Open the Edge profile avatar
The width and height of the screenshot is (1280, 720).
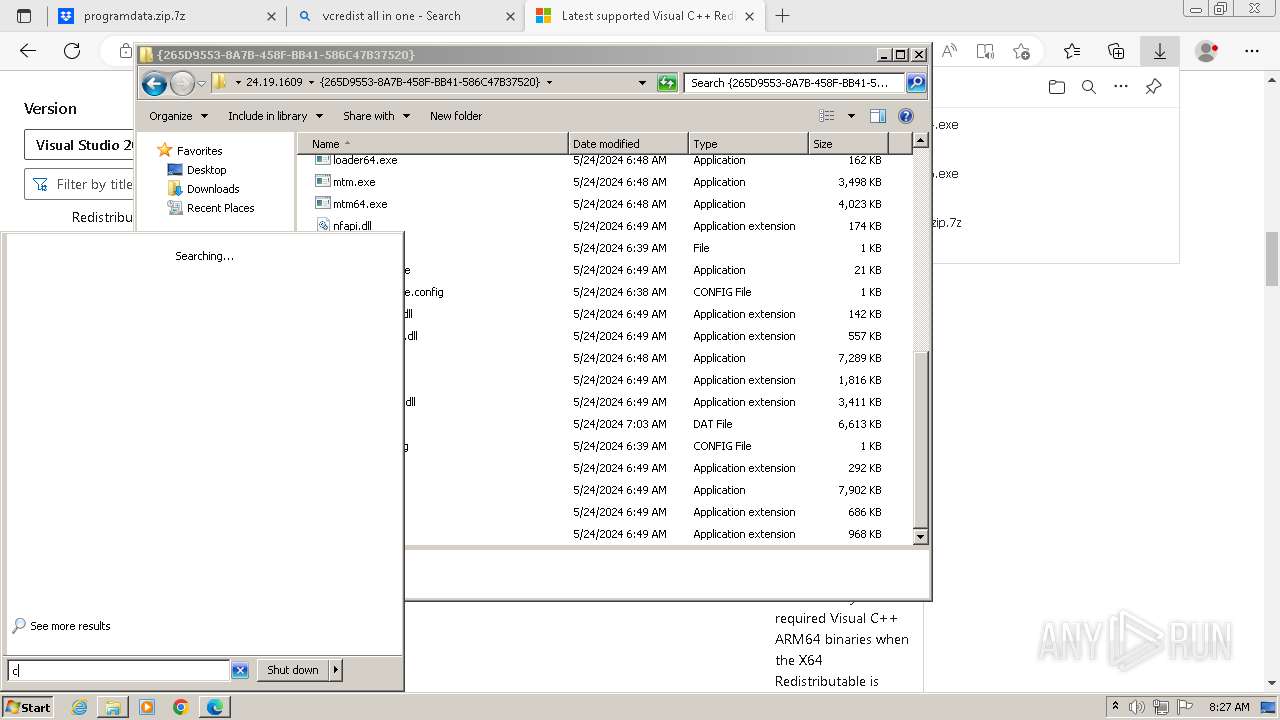click(1207, 51)
